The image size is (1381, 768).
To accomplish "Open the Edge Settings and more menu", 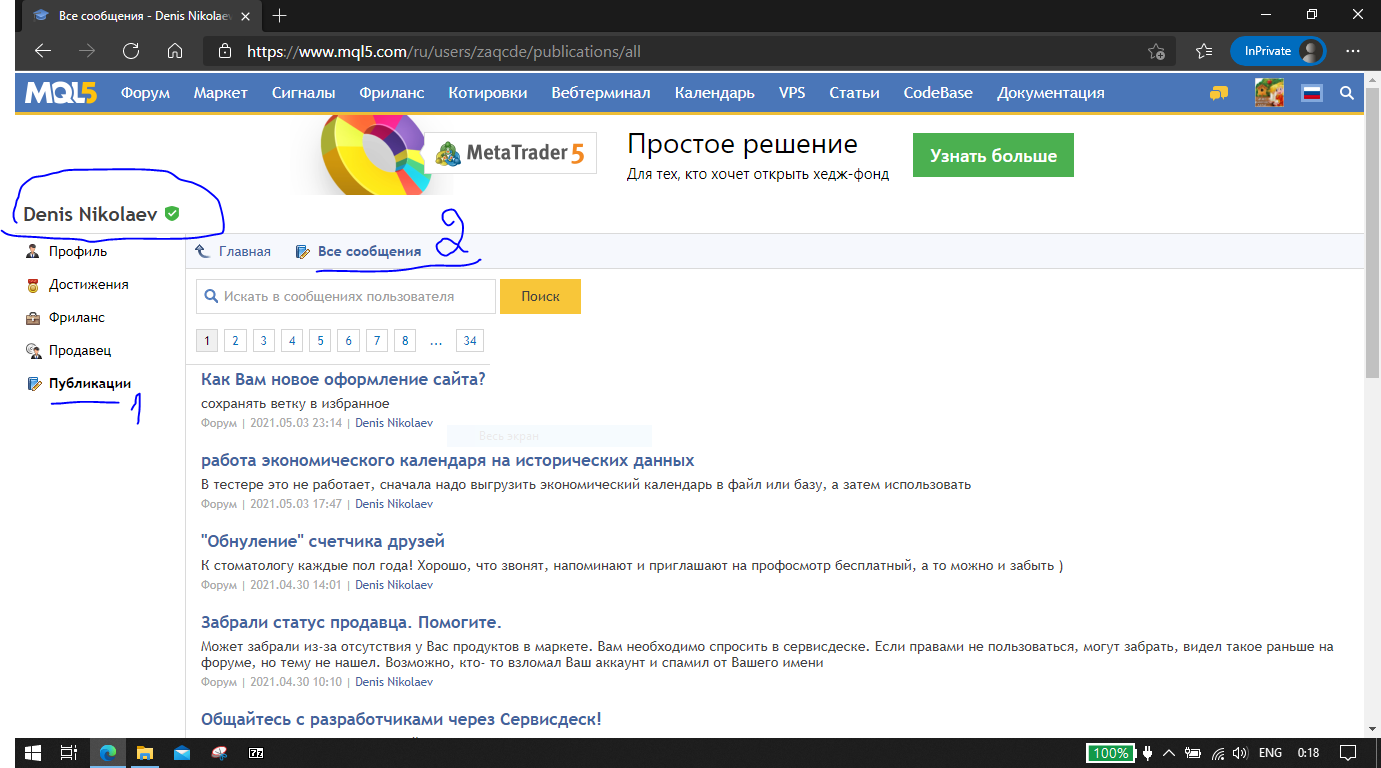I will 1353,51.
